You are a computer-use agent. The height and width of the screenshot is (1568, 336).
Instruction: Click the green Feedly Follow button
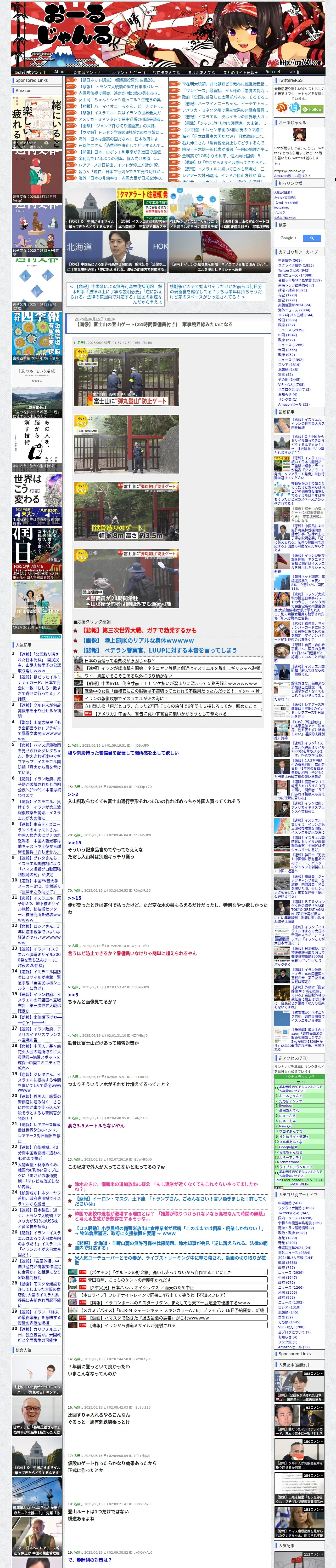[x=312, y=109]
